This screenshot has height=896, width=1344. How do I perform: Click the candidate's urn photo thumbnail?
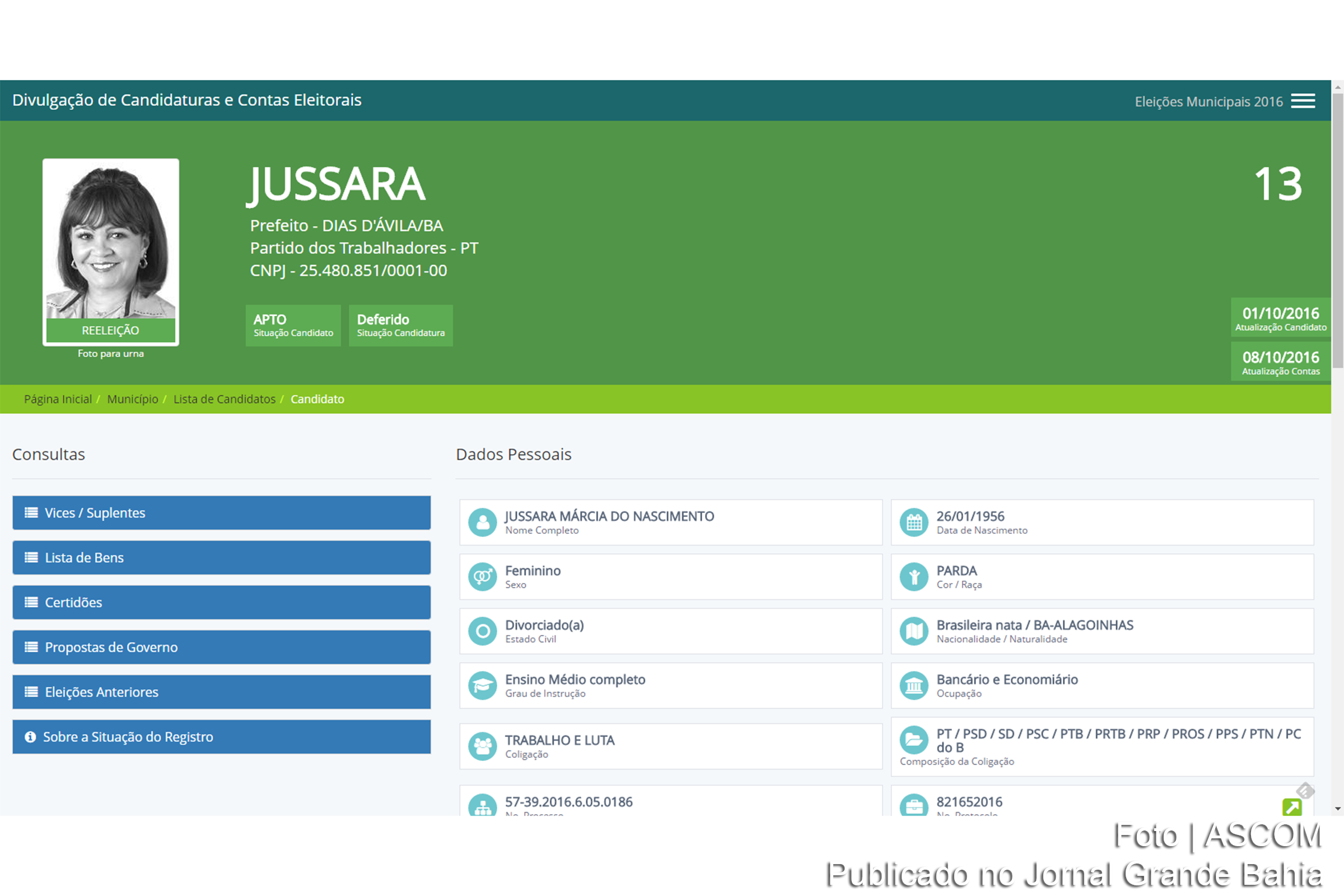pos(111,240)
